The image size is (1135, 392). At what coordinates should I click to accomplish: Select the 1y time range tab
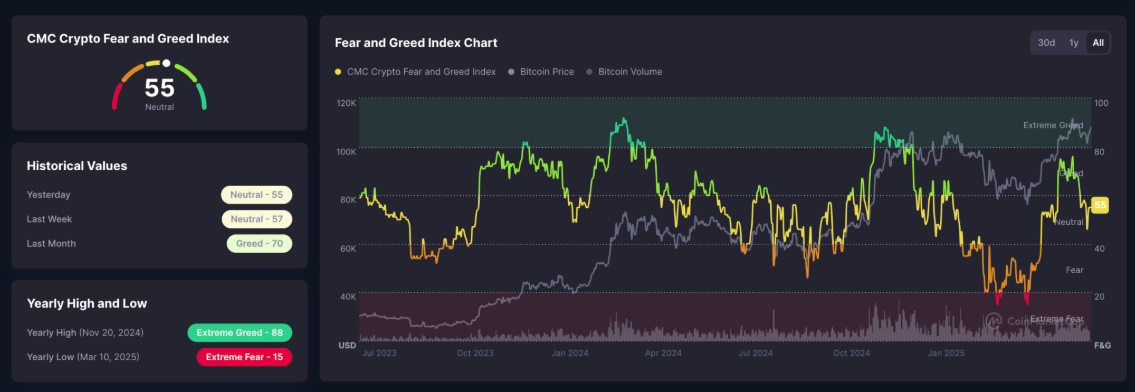[x=1073, y=43]
